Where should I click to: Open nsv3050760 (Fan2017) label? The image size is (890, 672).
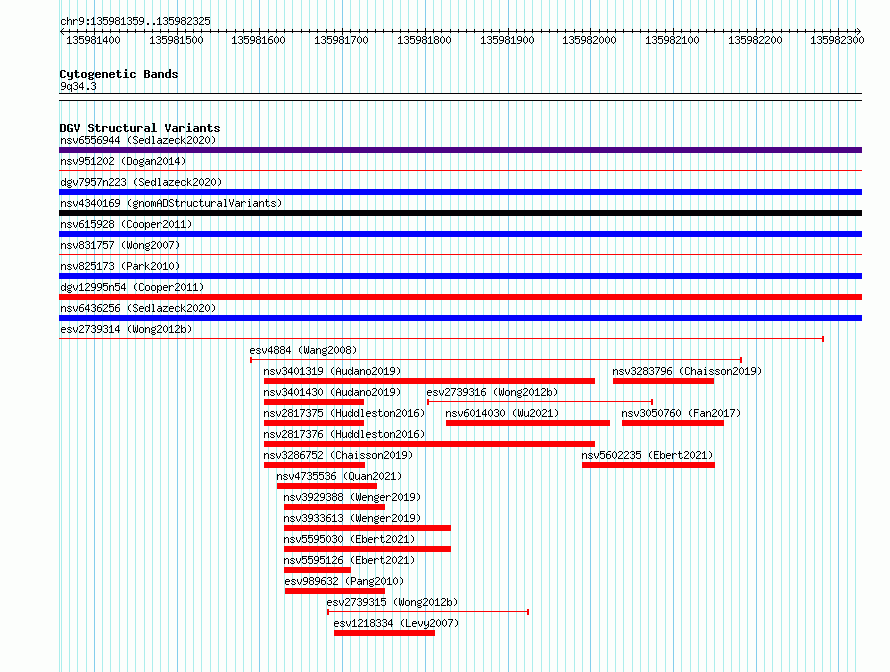pos(681,413)
